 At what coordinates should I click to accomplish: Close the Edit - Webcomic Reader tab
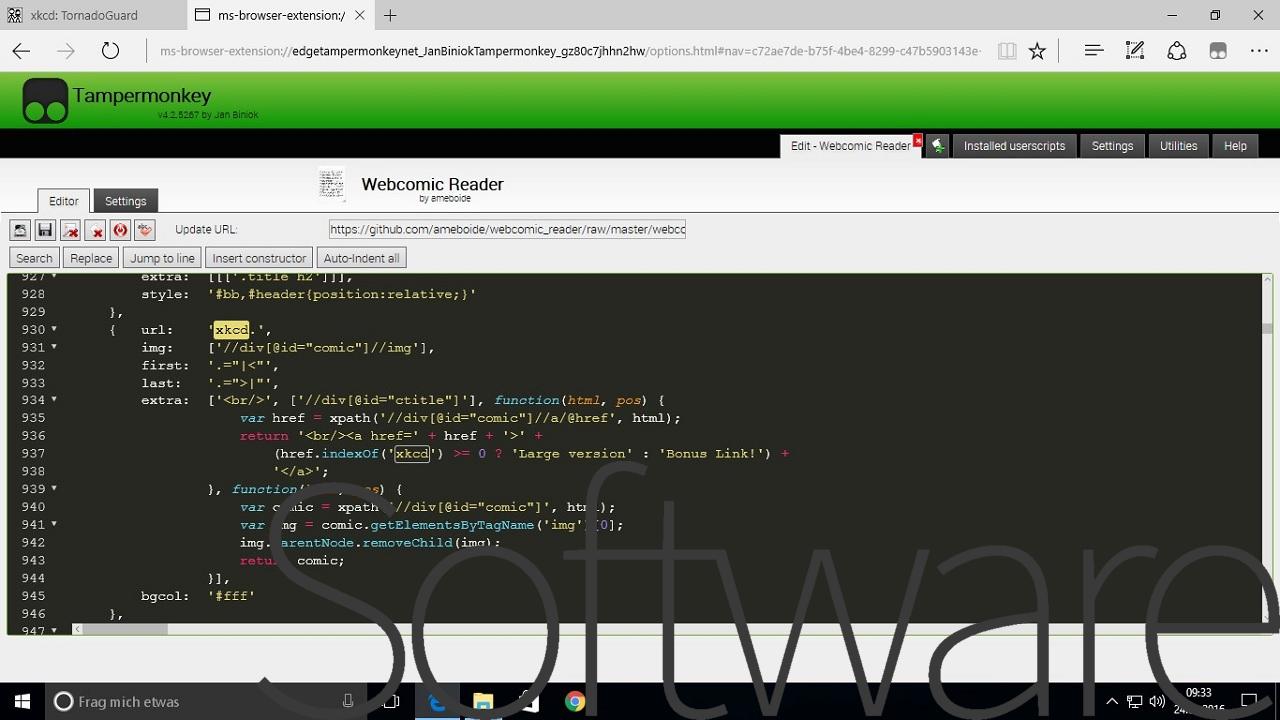(918, 141)
